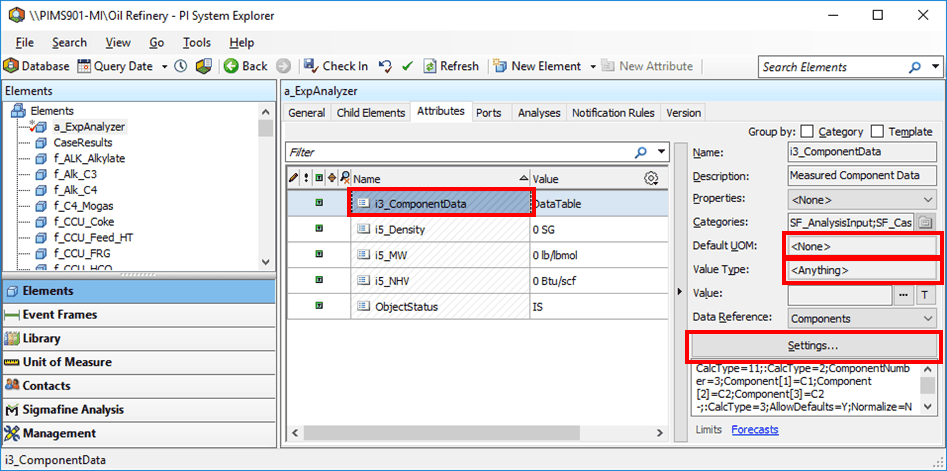Click the Refresh toolbar button
Screen dimensions: 947x471
451,66
